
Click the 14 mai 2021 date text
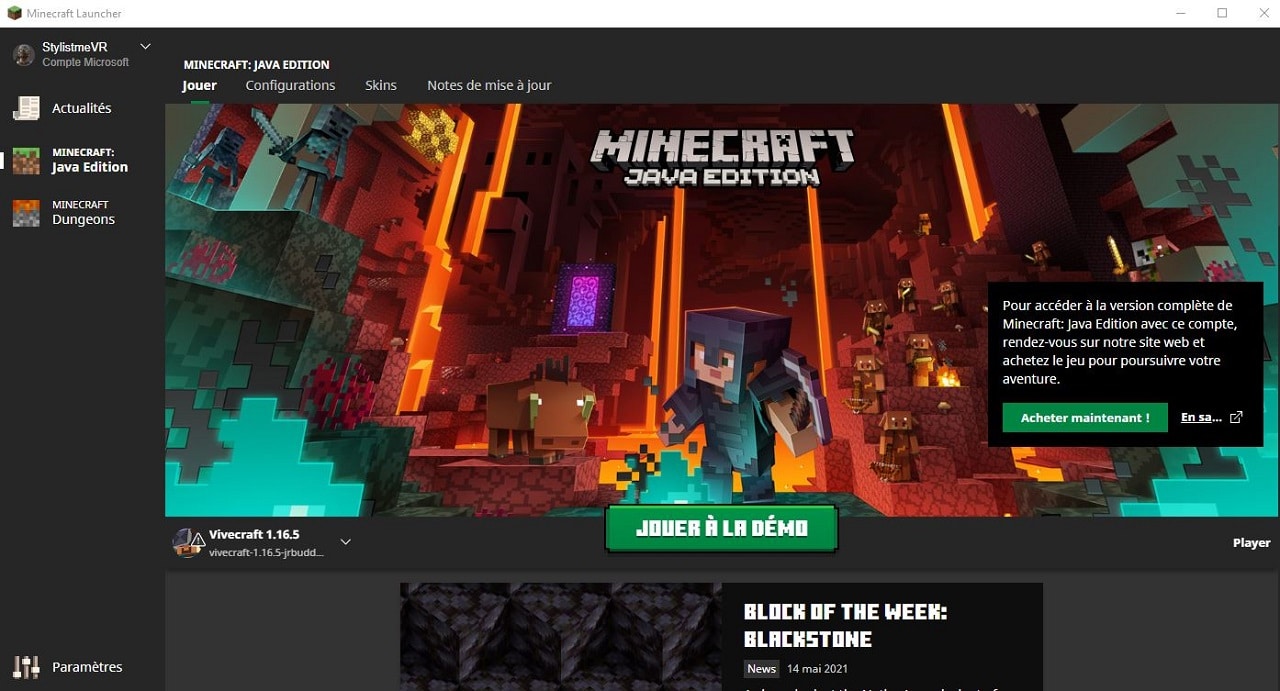pos(817,668)
